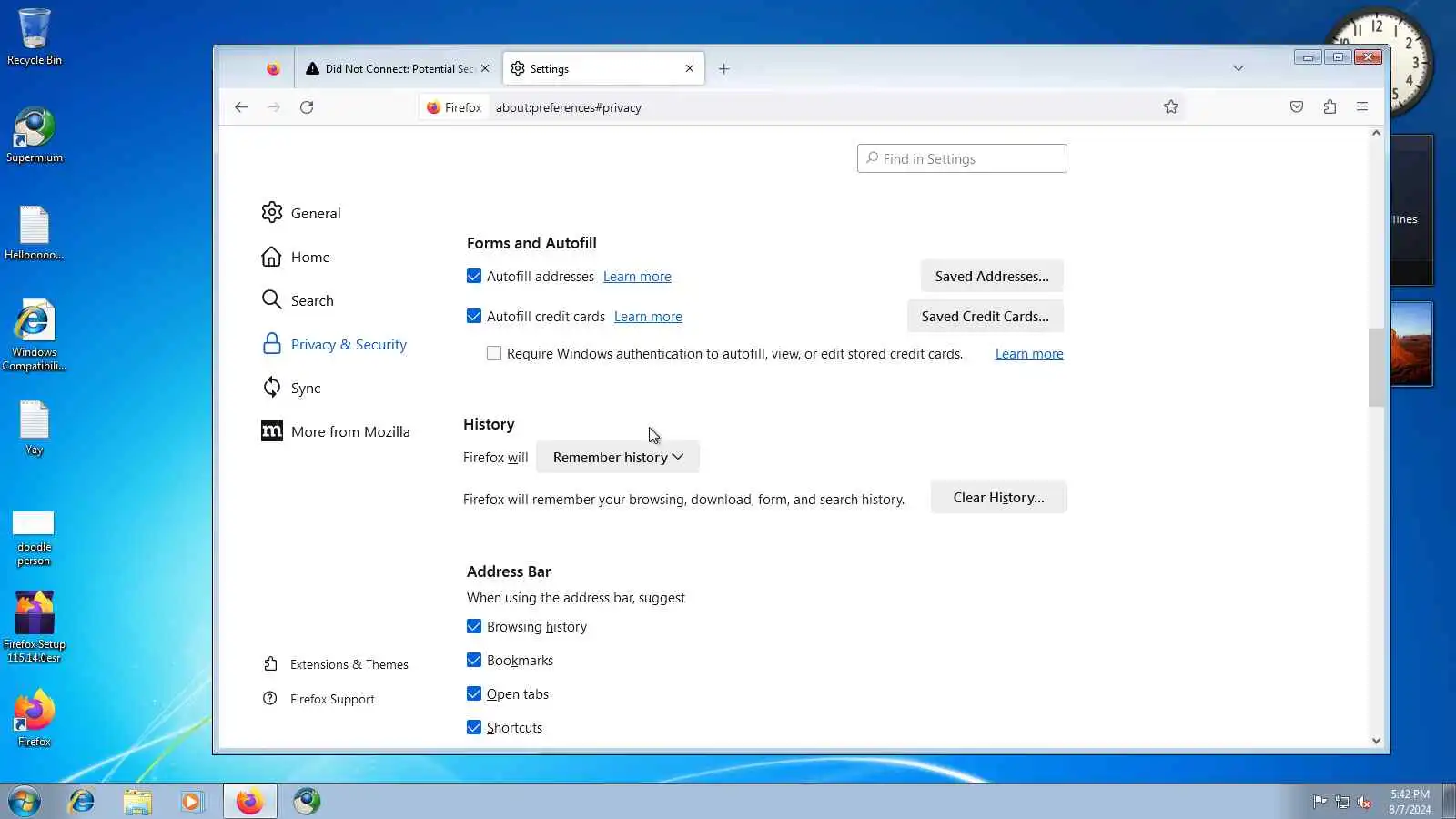This screenshot has height=819, width=1456.
Task: Open a new tab
Action: point(723,68)
